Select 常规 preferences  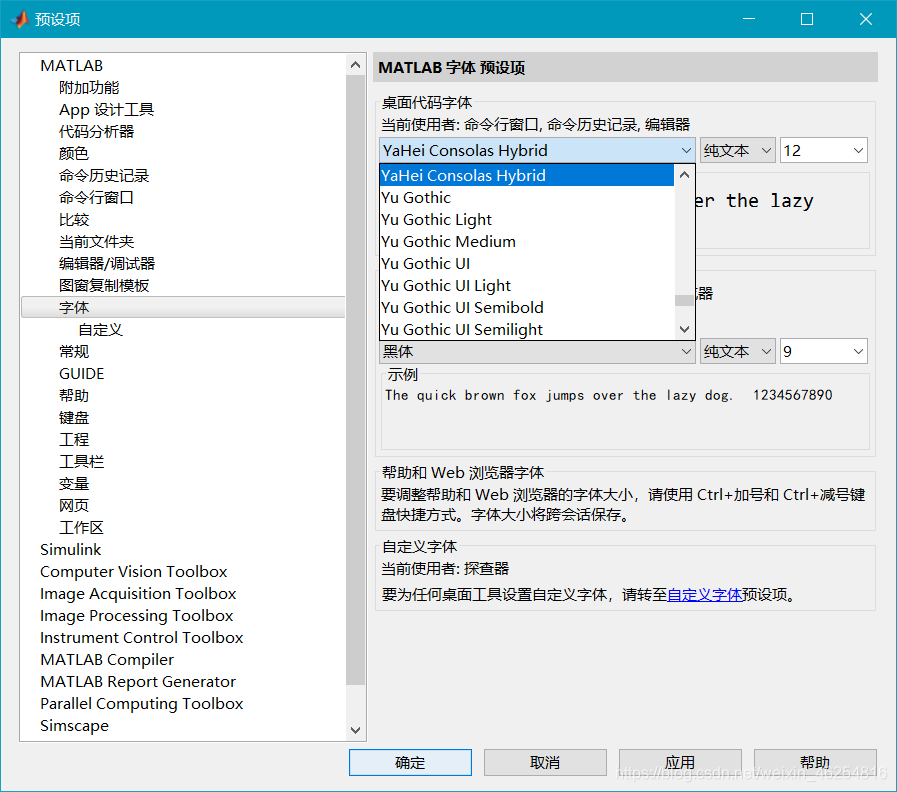(74, 351)
